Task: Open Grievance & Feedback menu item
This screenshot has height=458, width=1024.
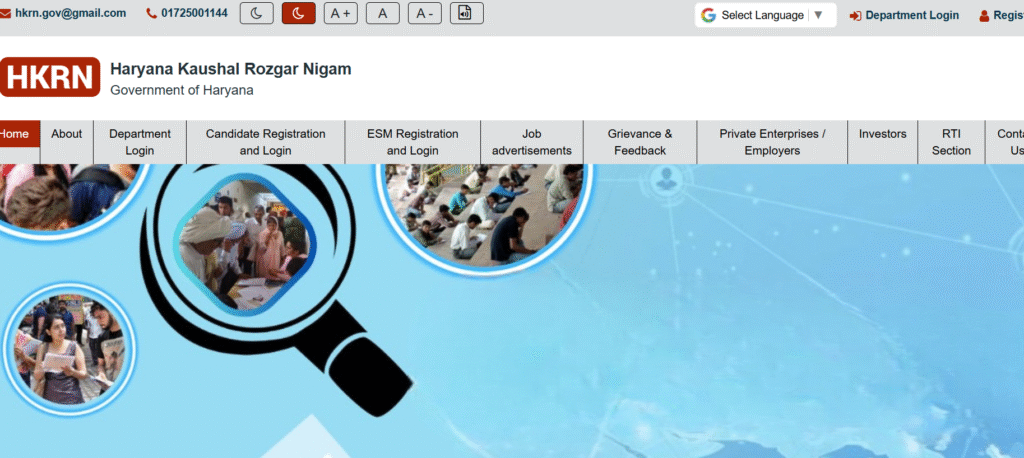Action: point(640,142)
